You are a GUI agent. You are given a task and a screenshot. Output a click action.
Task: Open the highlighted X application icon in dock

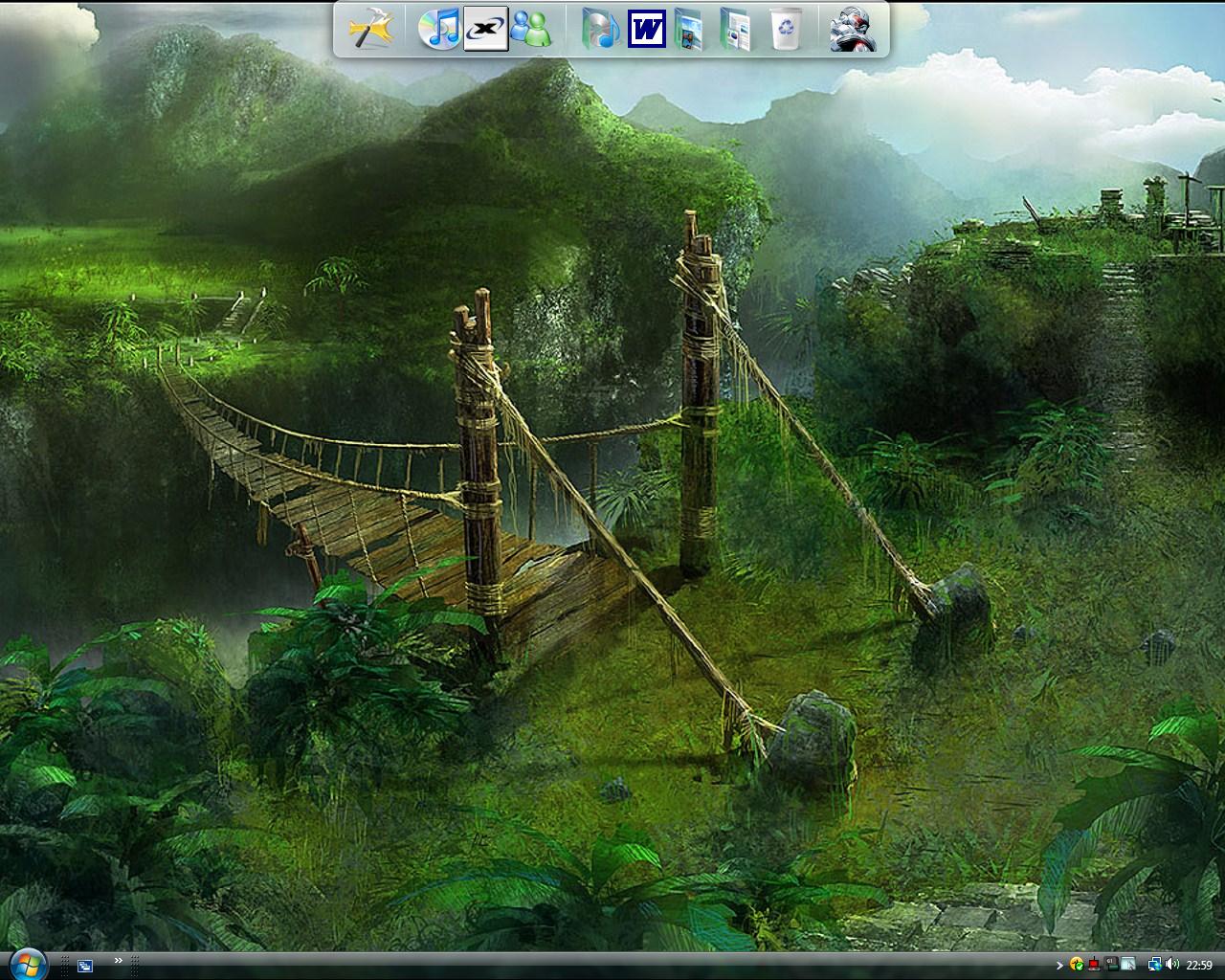pos(485,29)
